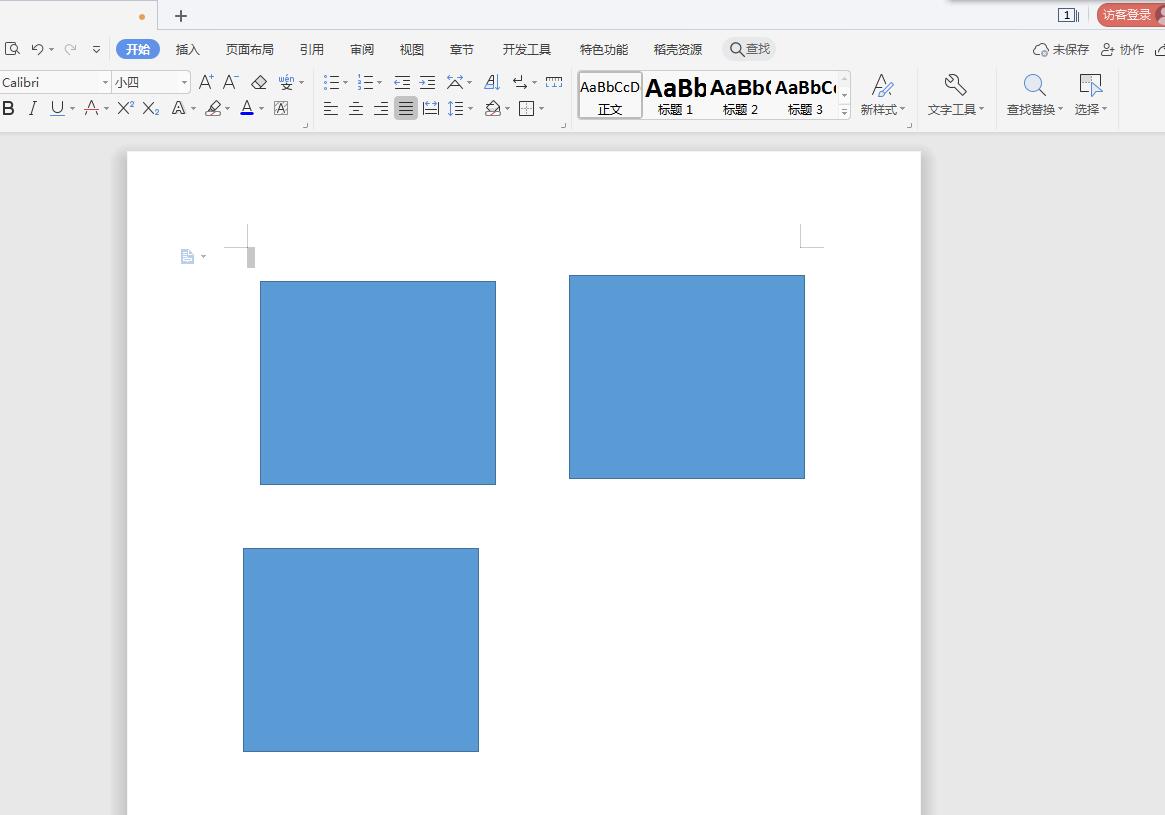The image size is (1165, 815).
Task: Click the bulleted list icon
Action: (x=331, y=82)
